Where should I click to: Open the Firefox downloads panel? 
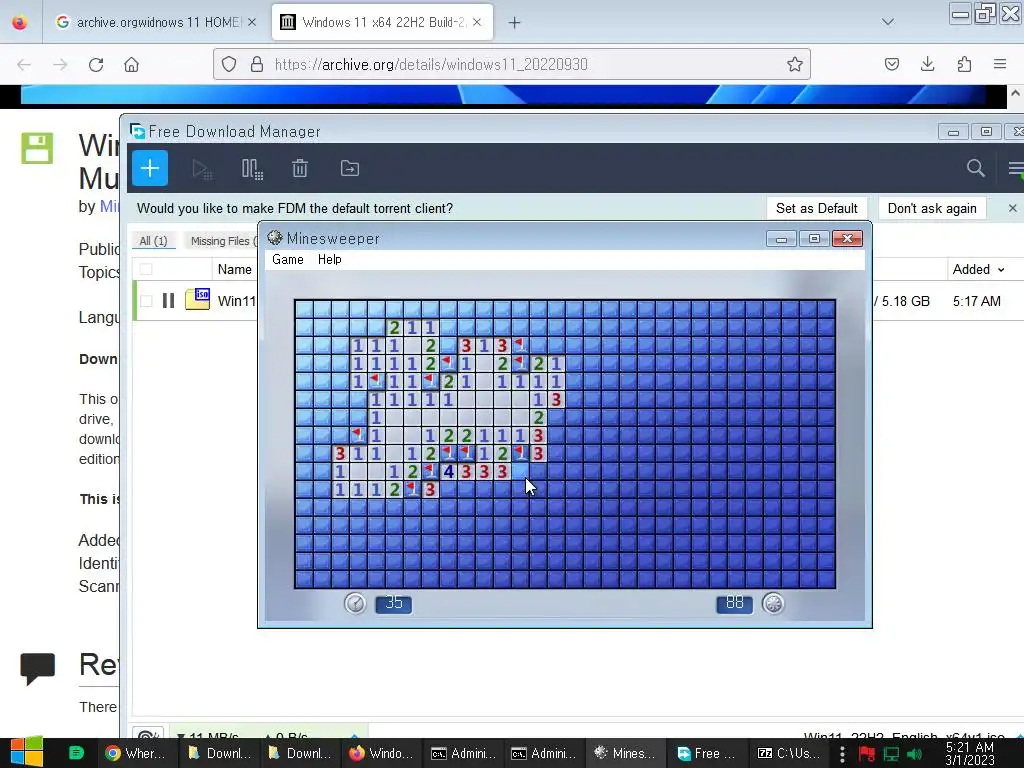pyautogui.click(x=927, y=64)
